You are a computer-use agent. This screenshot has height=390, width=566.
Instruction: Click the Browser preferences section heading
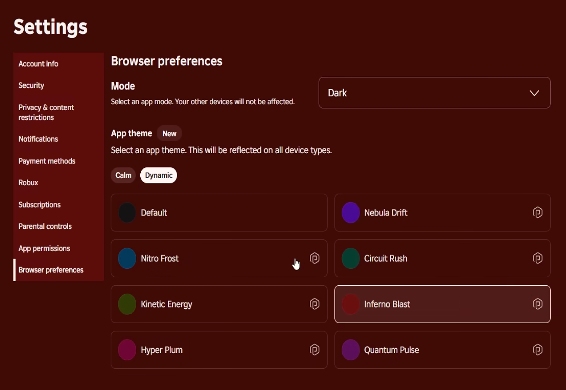pos(167,61)
